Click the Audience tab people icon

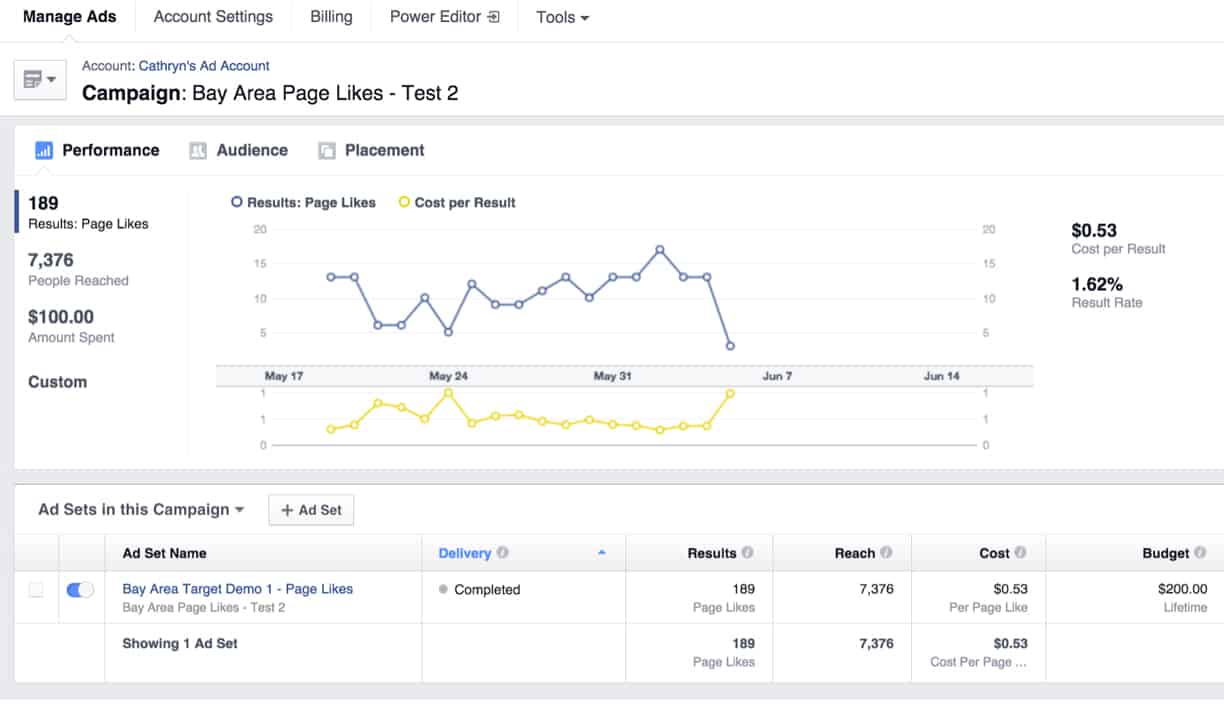[x=198, y=150]
